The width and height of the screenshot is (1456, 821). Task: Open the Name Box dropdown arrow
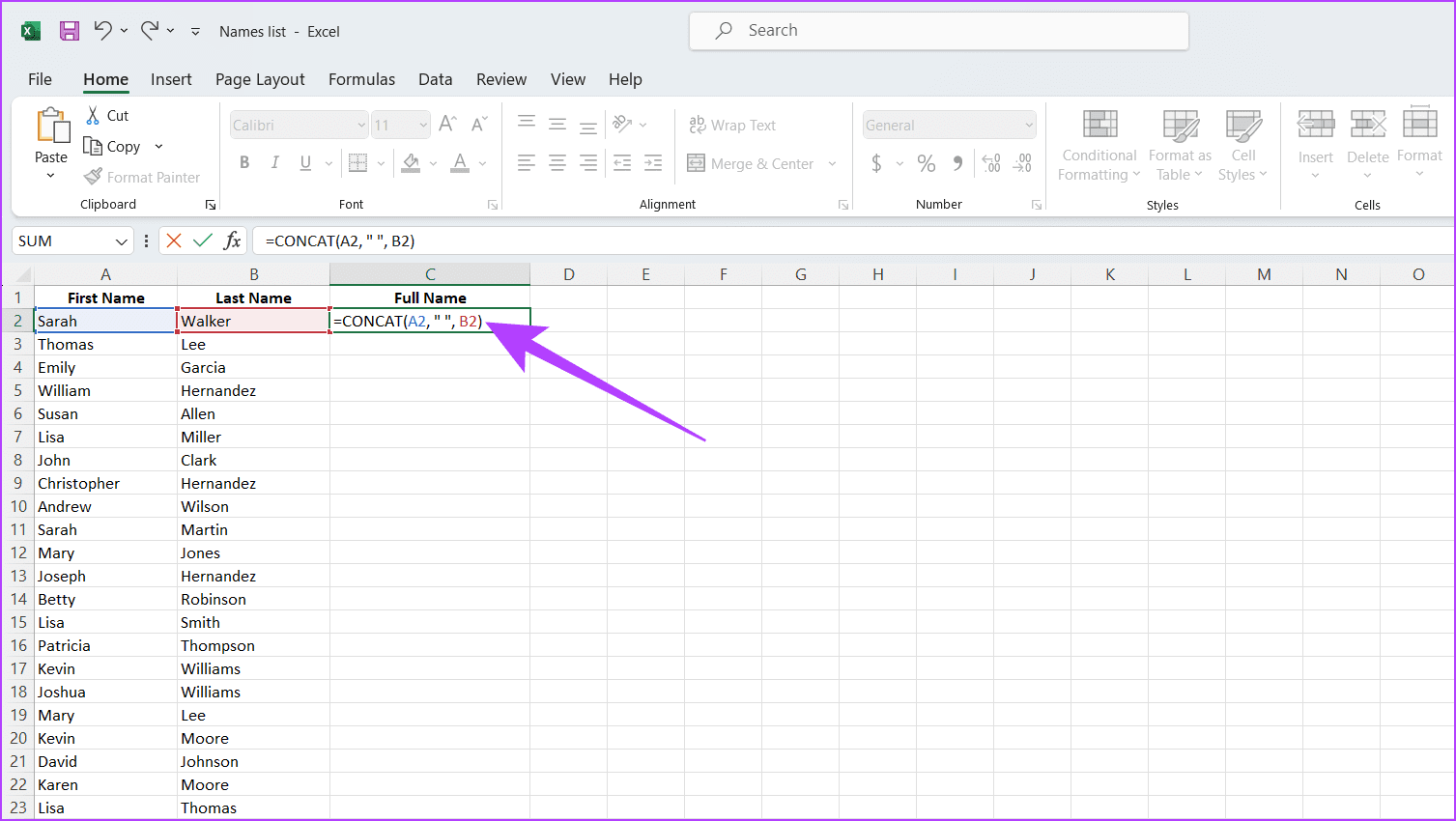[122, 241]
